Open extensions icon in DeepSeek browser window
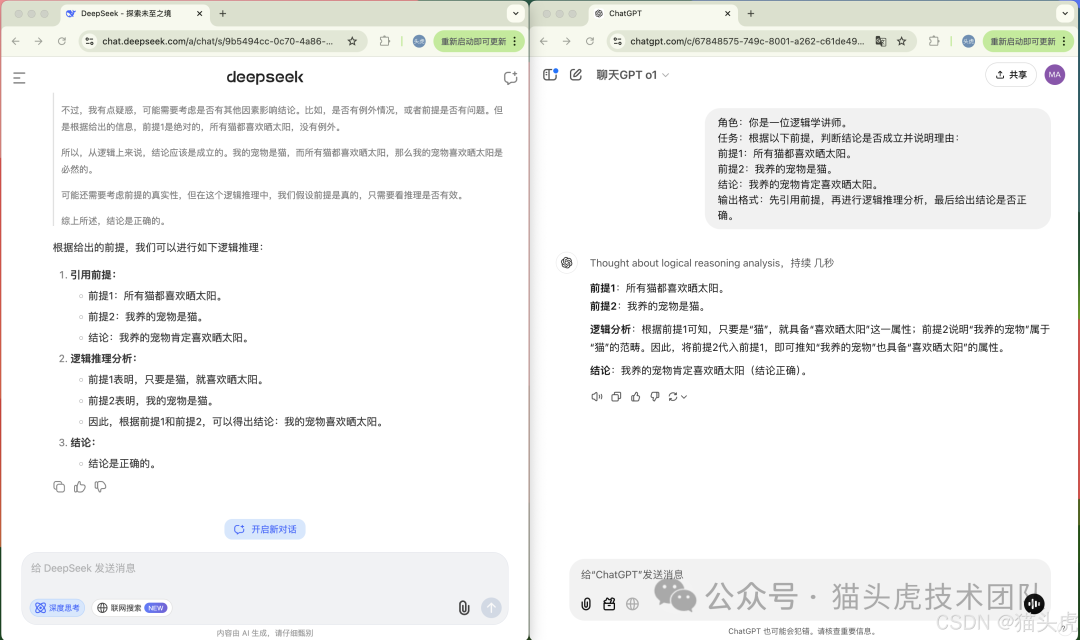Viewport: 1080px width, 640px height. (384, 41)
